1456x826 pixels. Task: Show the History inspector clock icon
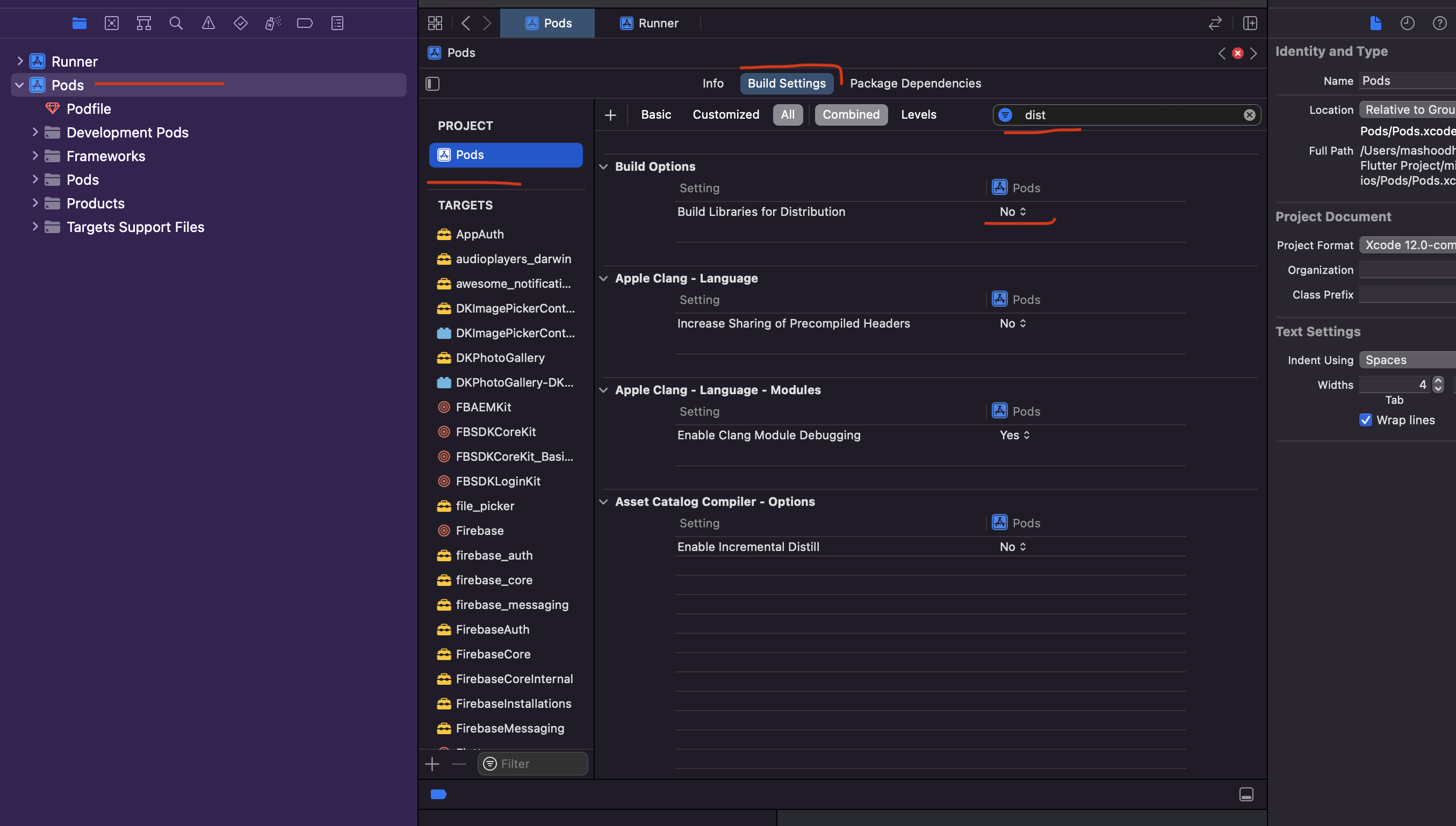(1407, 23)
